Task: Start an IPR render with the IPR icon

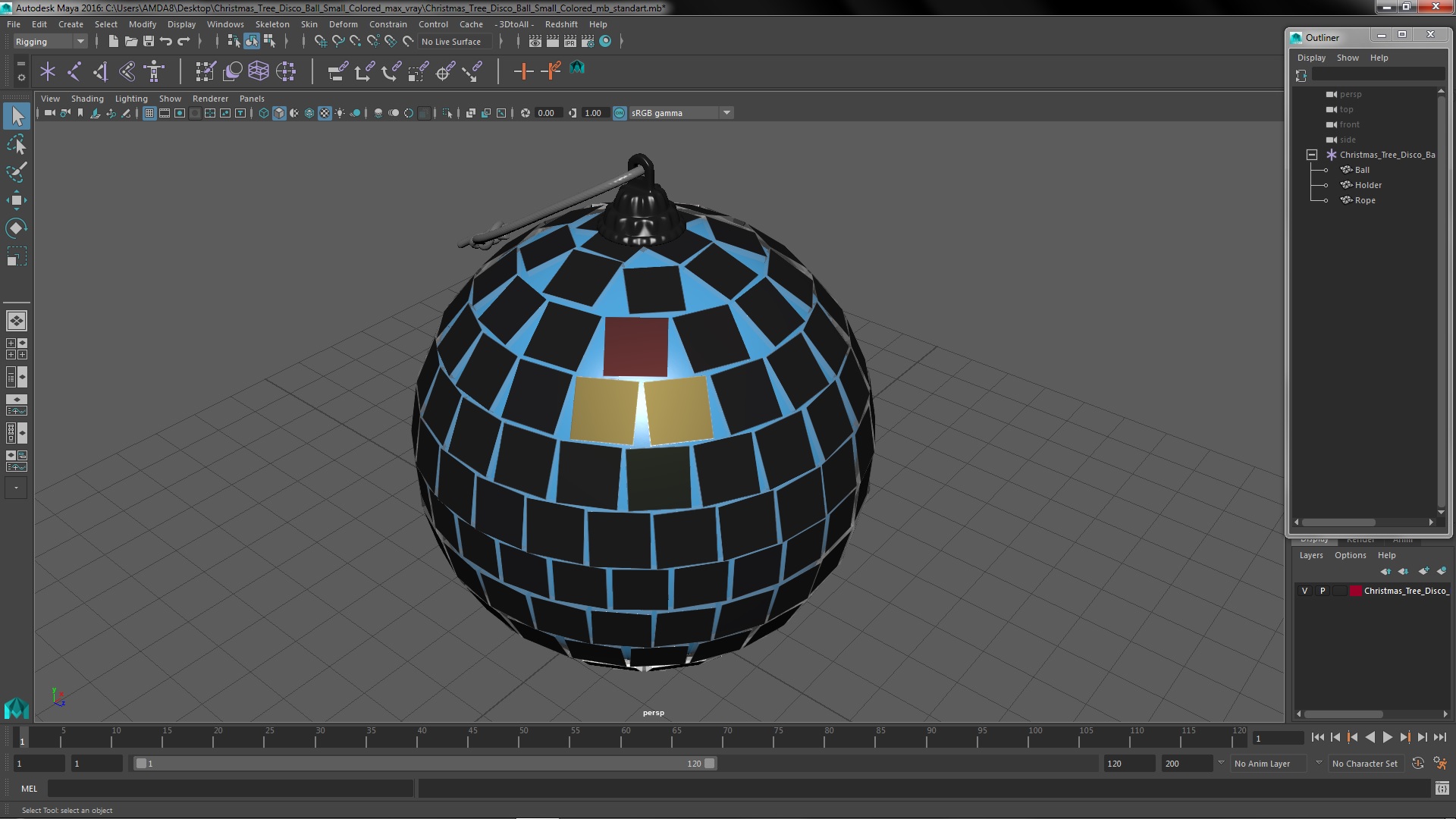Action: (x=570, y=42)
